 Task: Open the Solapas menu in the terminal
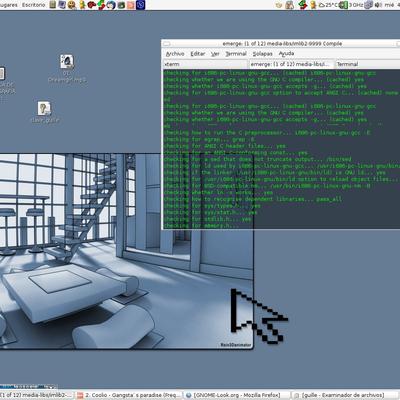pos(262,54)
